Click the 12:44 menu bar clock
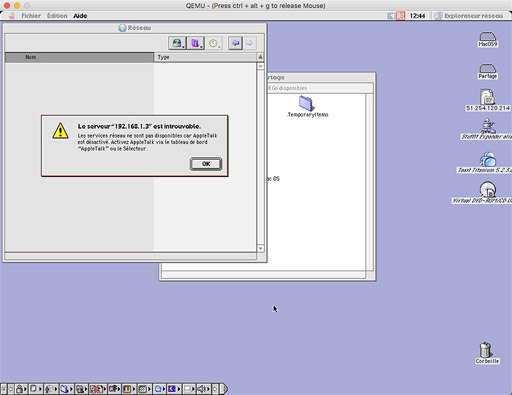Screen dimensions: 512x395 (x=417, y=16)
